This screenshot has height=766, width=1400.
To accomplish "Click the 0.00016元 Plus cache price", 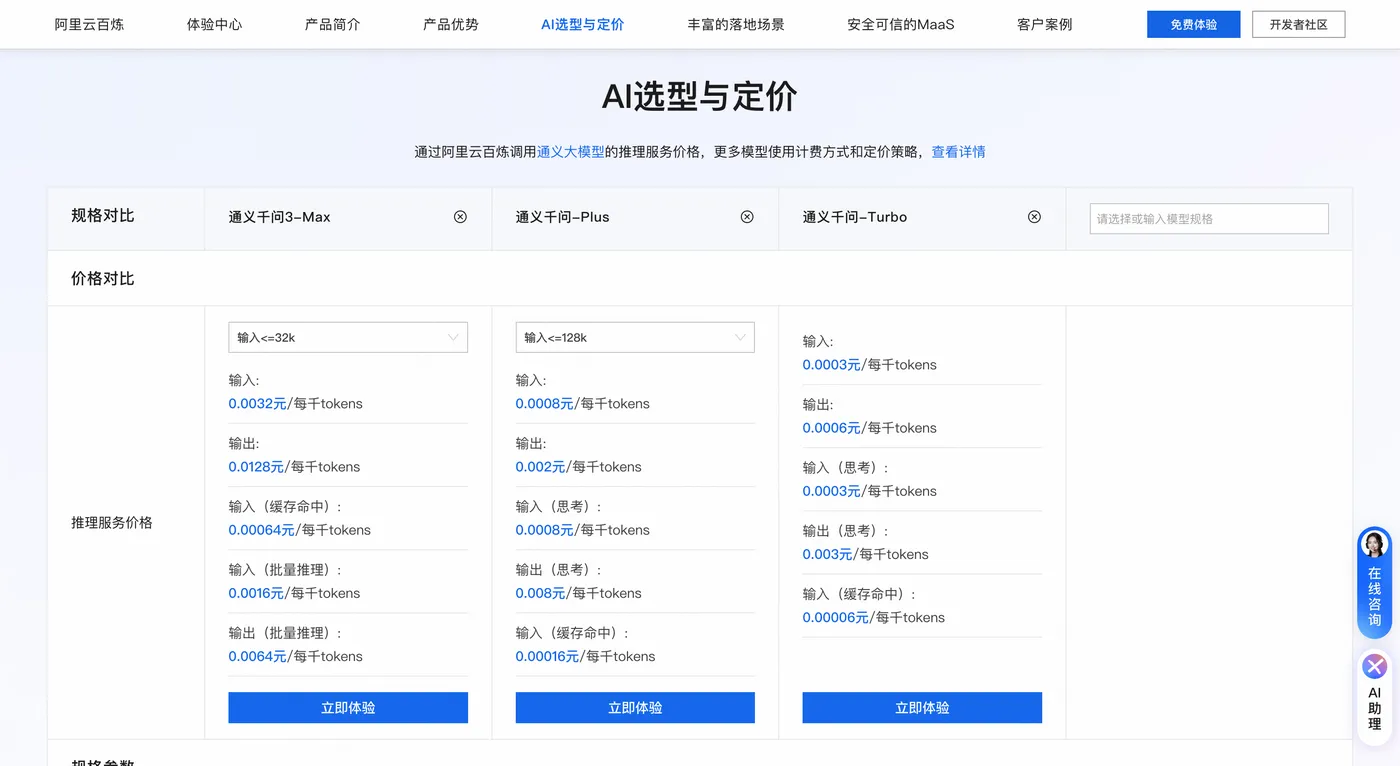I will pos(547,656).
